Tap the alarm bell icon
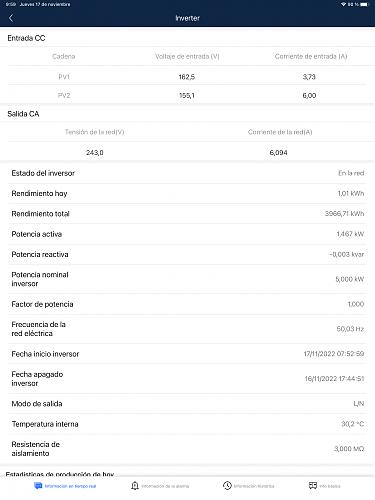This screenshot has width=375, height=500. coord(135,486)
